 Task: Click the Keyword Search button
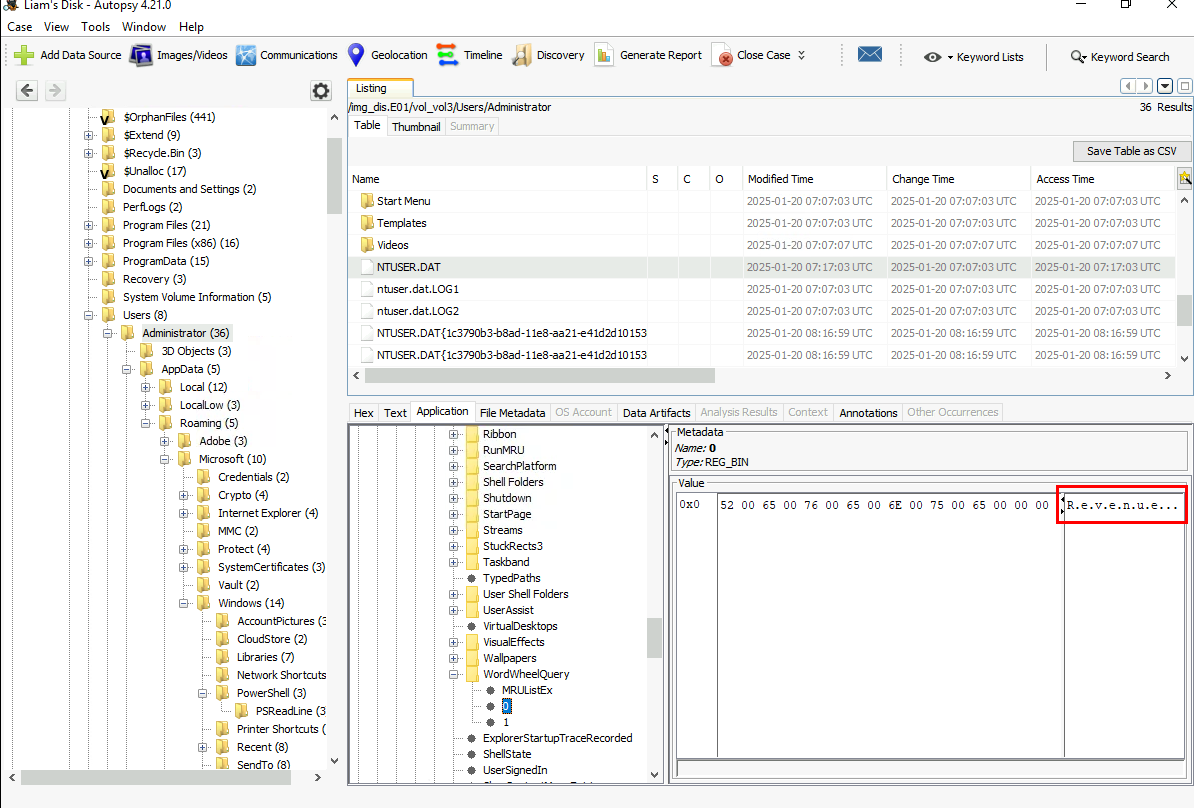[1119, 57]
